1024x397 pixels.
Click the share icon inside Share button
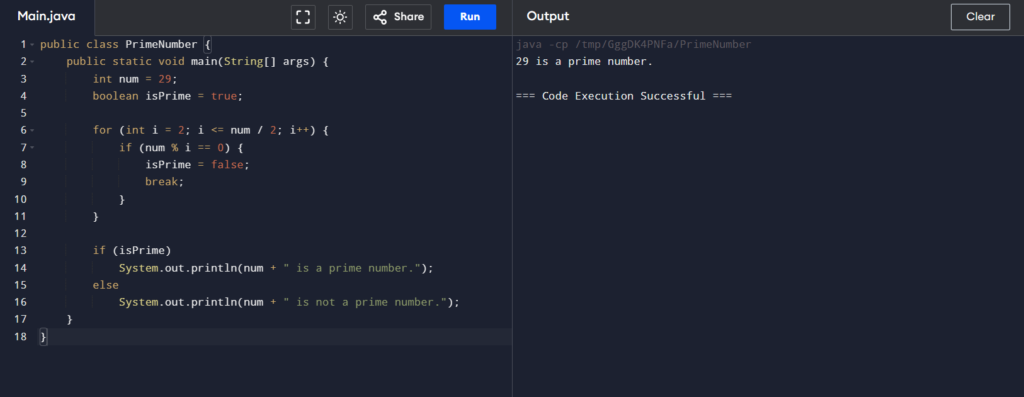(380, 17)
